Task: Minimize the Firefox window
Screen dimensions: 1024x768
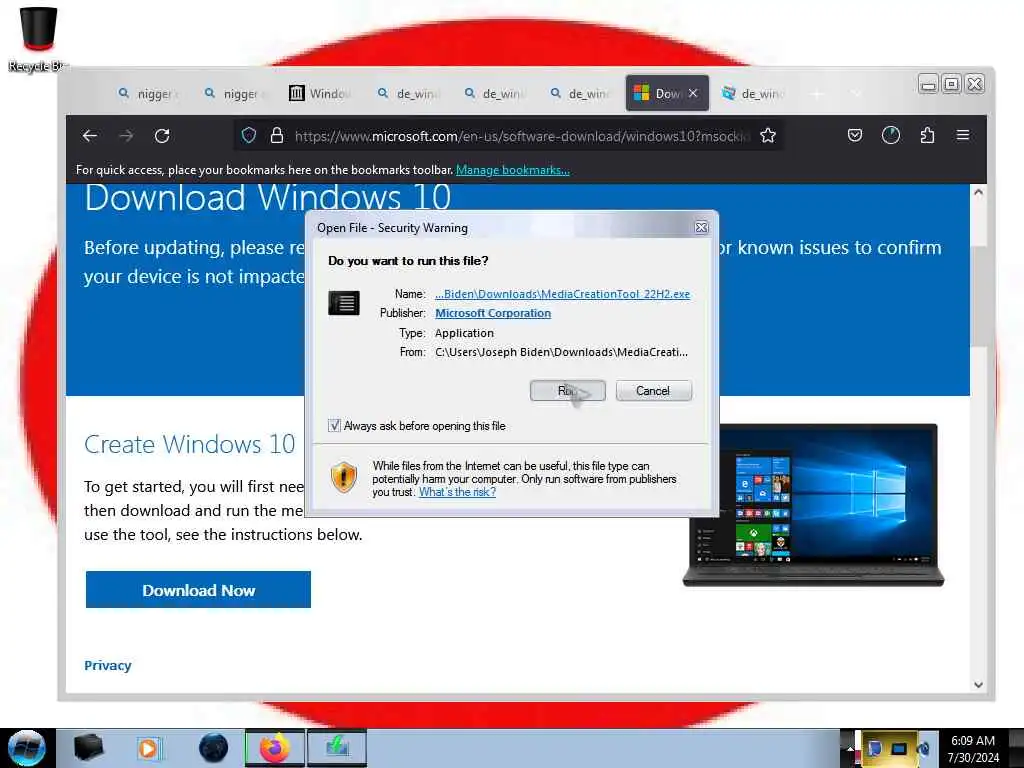Action: [928, 84]
